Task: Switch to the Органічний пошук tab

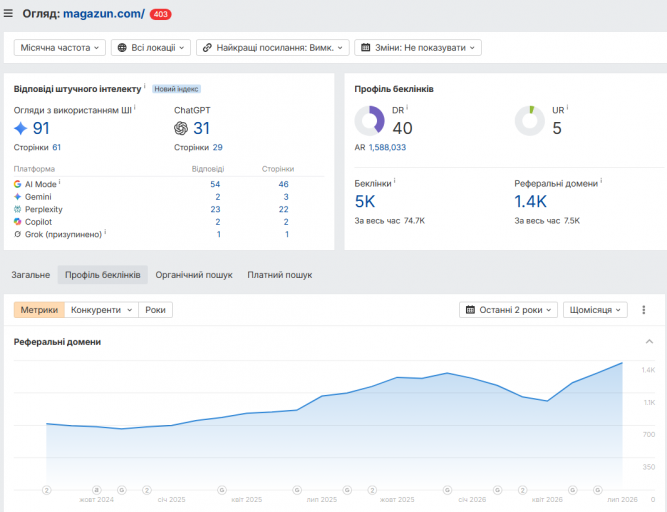Action: pyautogui.click(x=194, y=275)
